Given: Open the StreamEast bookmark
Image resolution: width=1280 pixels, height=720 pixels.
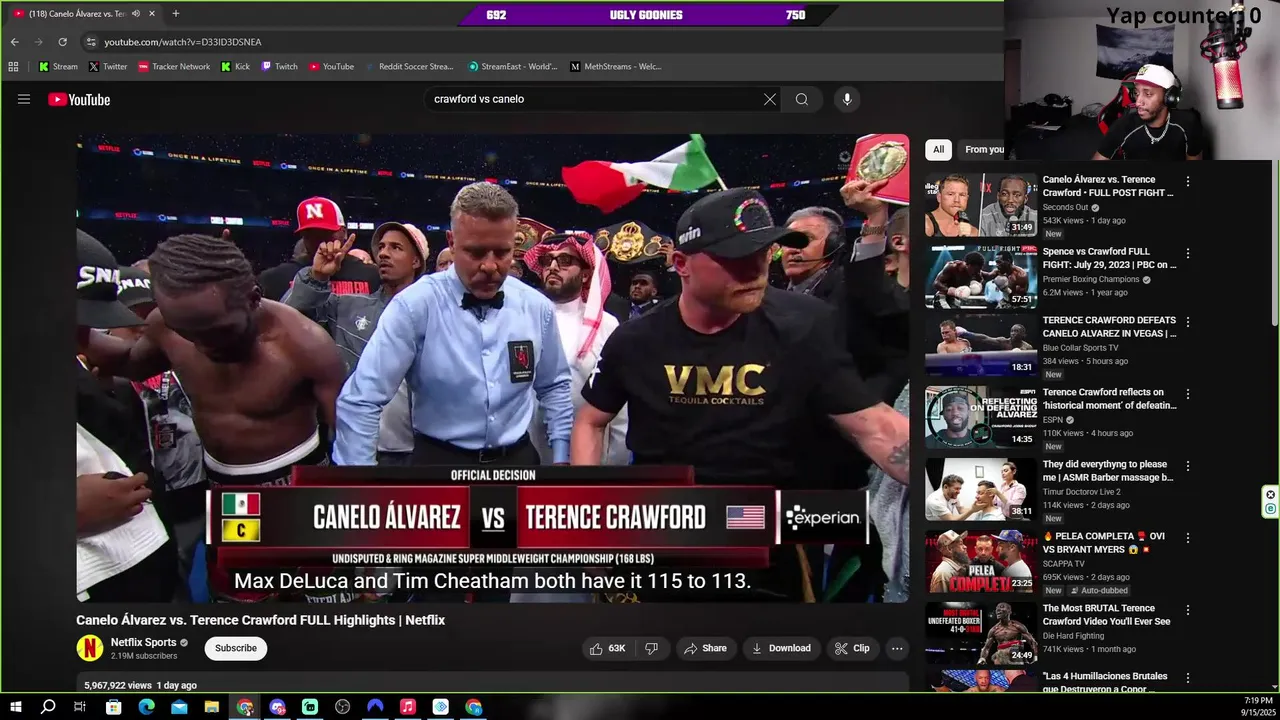Looking at the screenshot, I should tap(513, 67).
